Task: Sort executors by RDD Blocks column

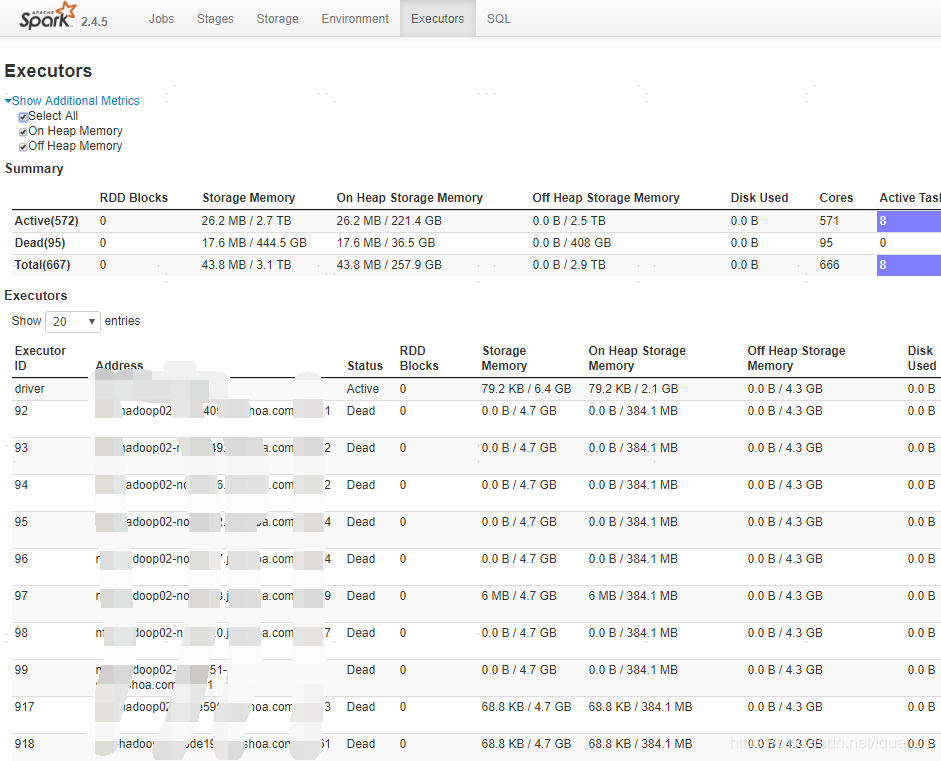Action: click(419, 358)
